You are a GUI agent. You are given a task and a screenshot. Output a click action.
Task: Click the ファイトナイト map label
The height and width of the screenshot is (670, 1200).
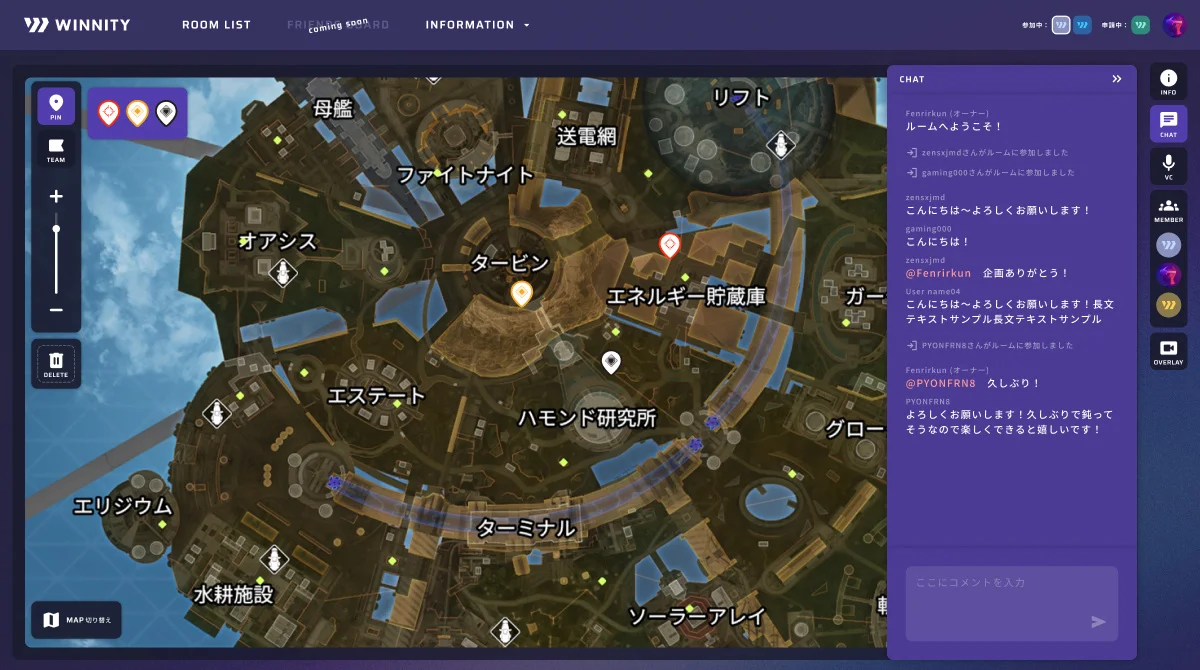point(466,175)
